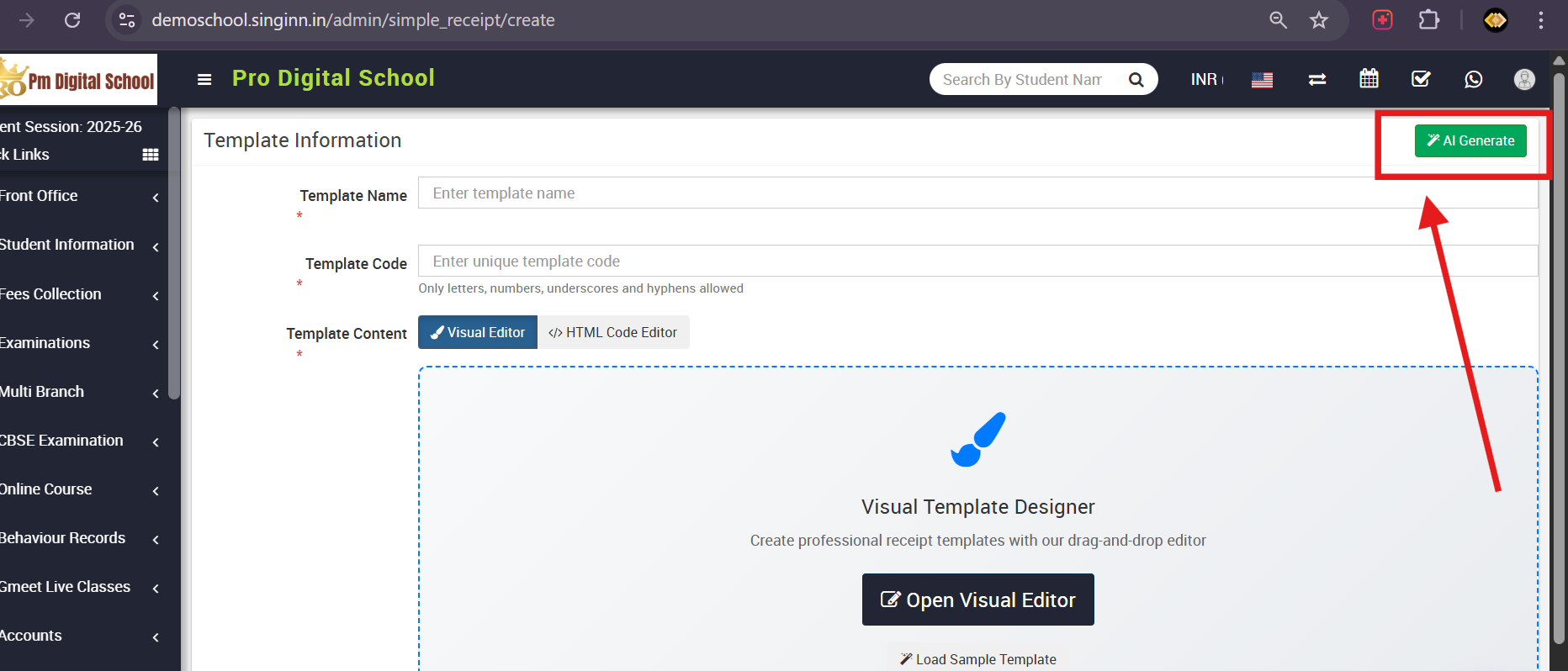Click the Open Visual Editor button
Viewport: 1568px width, 671px height.
click(x=977, y=600)
